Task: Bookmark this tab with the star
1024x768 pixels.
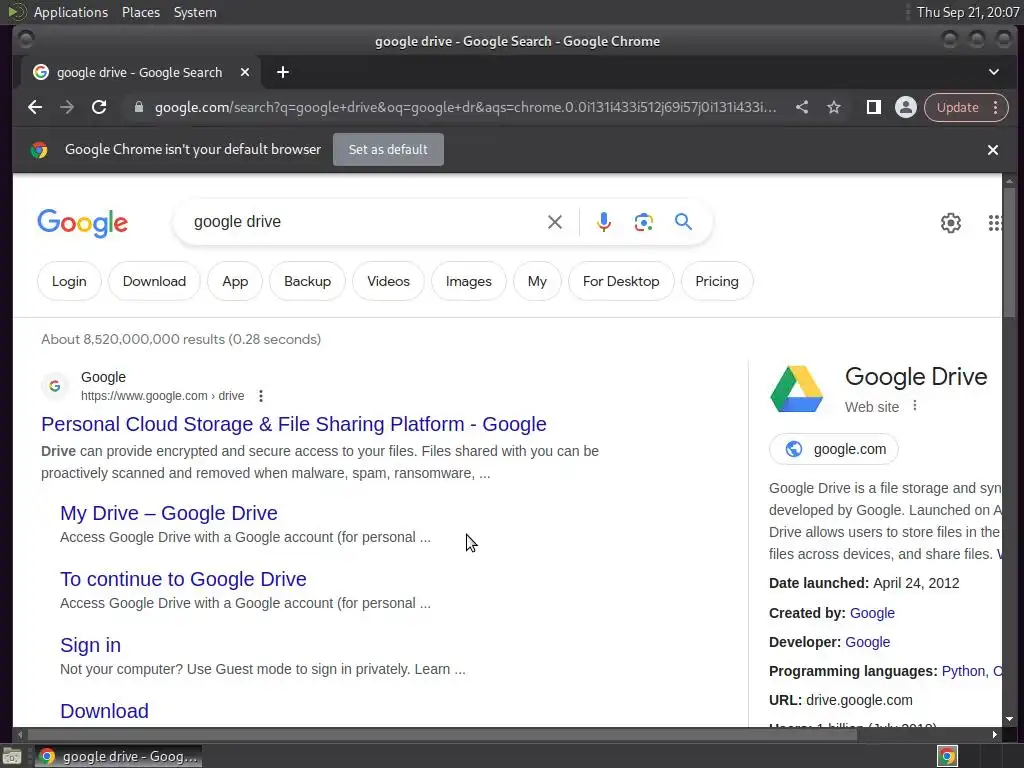Action: (x=834, y=107)
